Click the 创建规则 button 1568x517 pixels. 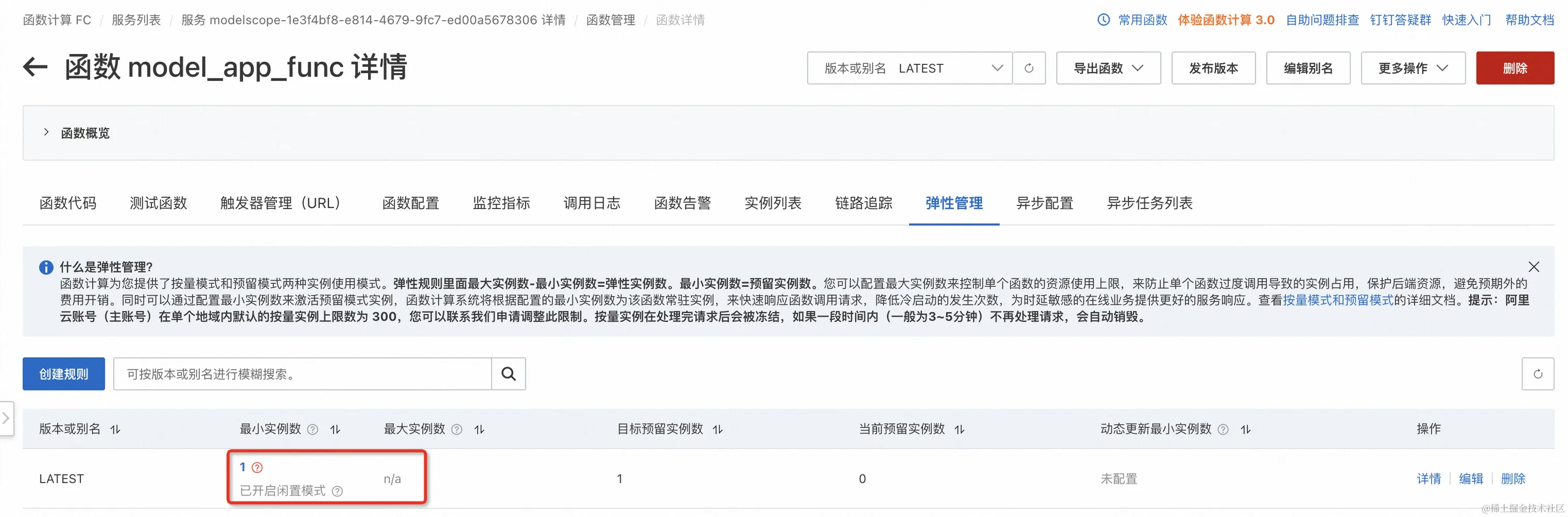[x=64, y=374]
